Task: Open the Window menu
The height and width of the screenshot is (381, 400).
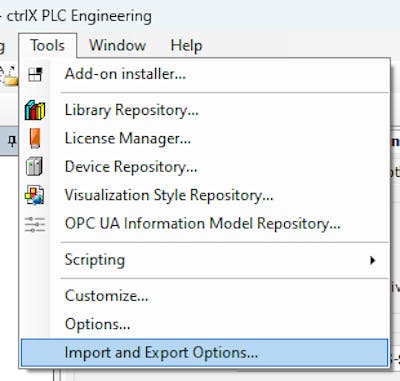Action: [118, 45]
